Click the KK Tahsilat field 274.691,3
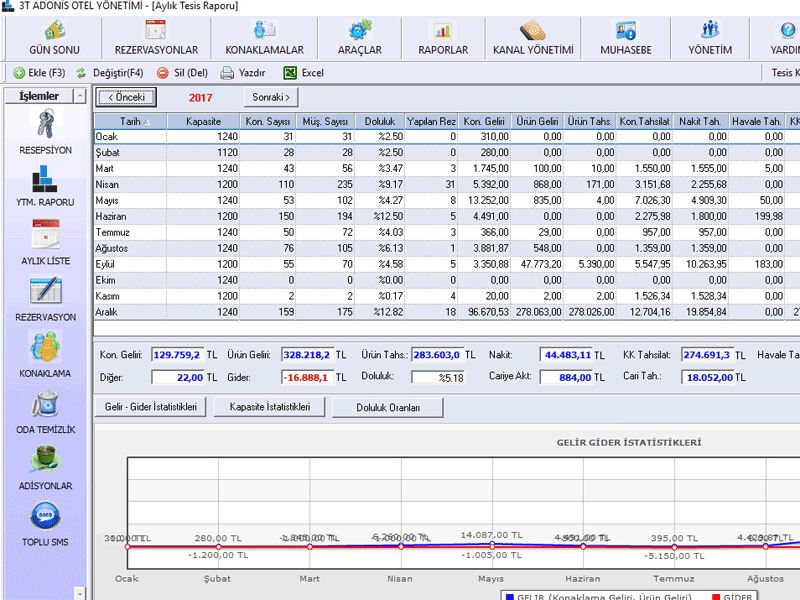 click(708, 355)
